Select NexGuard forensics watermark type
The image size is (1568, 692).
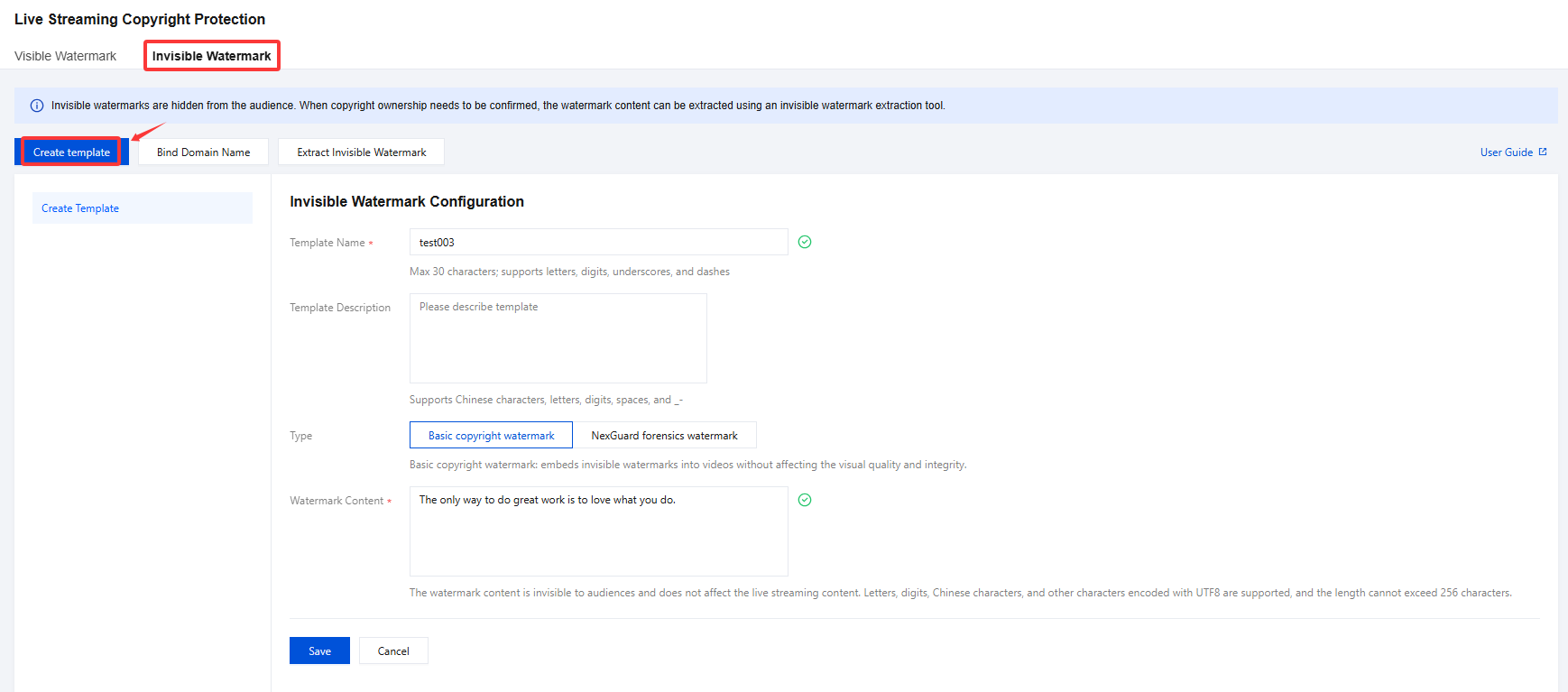664,436
